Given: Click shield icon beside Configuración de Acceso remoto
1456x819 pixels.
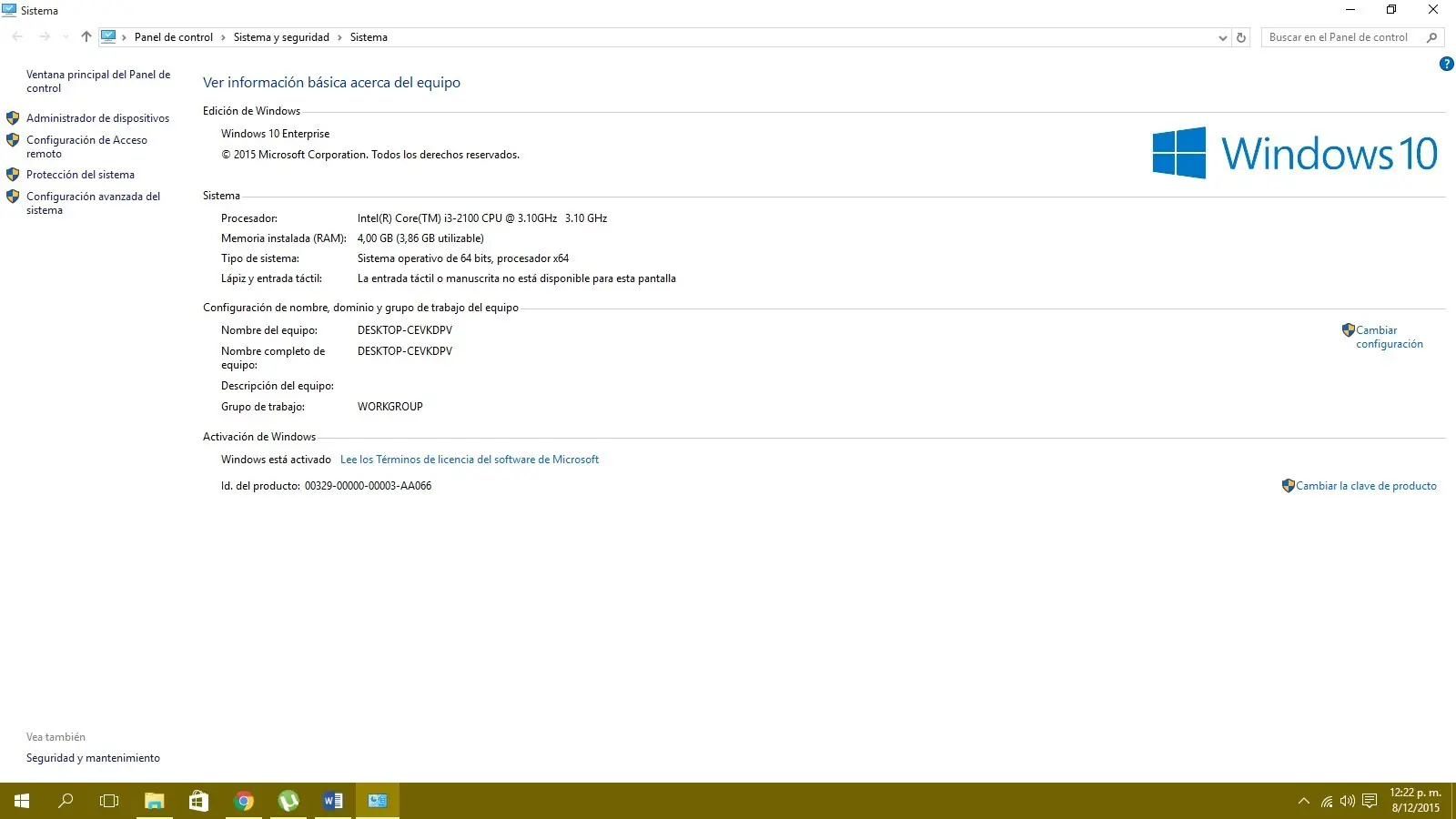Looking at the screenshot, I should pos(13,140).
